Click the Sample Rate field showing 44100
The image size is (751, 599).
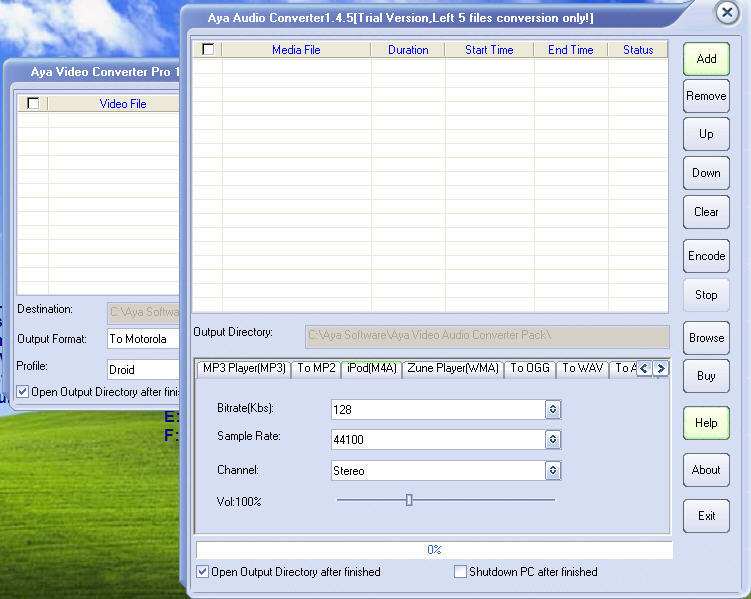(x=438, y=440)
